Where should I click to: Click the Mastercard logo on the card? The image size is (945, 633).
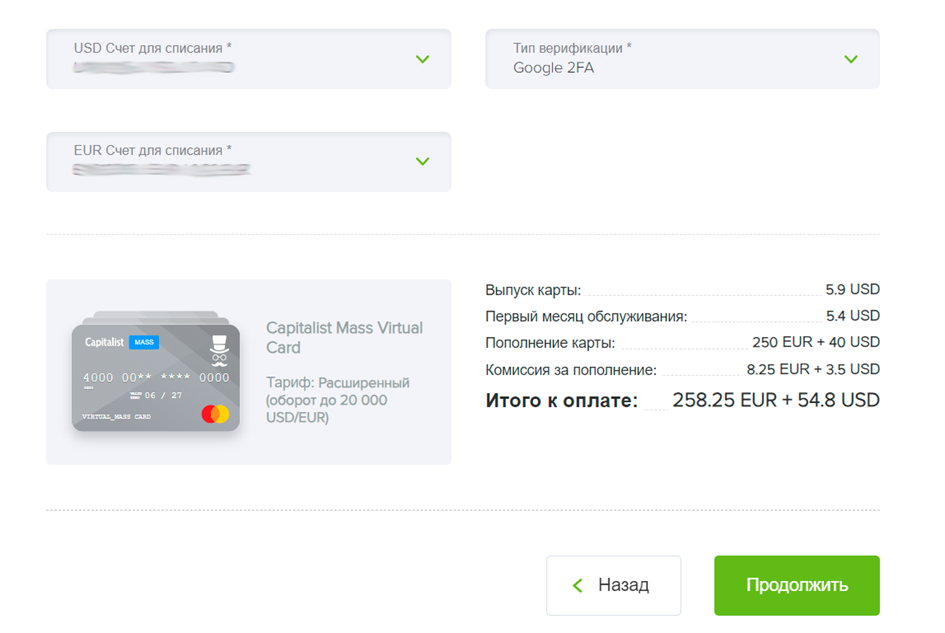coord(215,414)
